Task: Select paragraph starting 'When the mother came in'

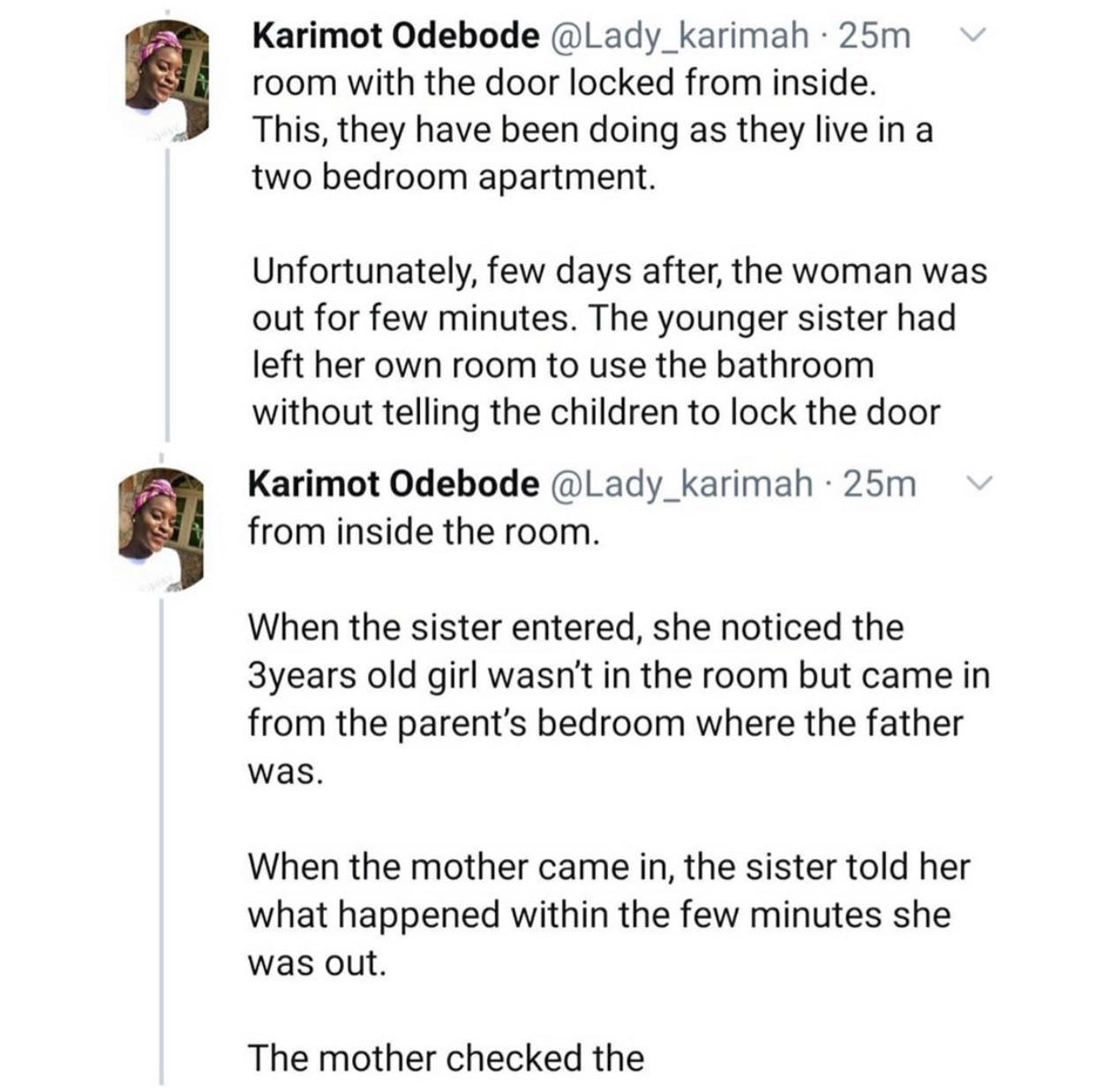Action: click(610, 915)
